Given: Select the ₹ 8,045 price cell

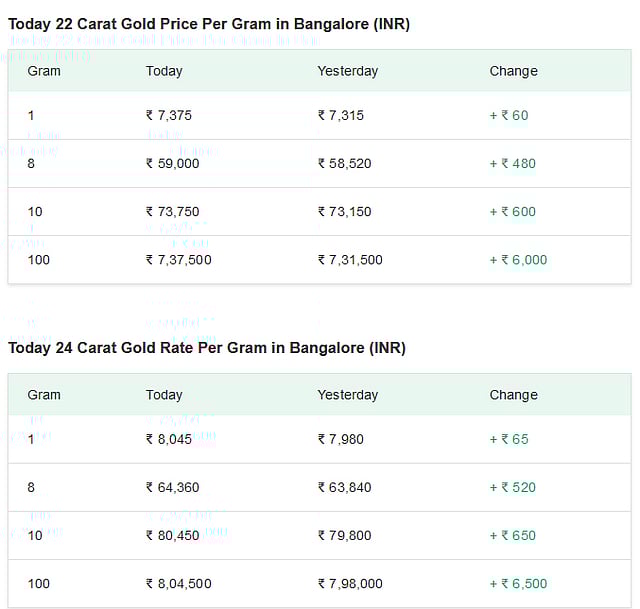Looking at the screenshot, I should (x=169, y=439).
